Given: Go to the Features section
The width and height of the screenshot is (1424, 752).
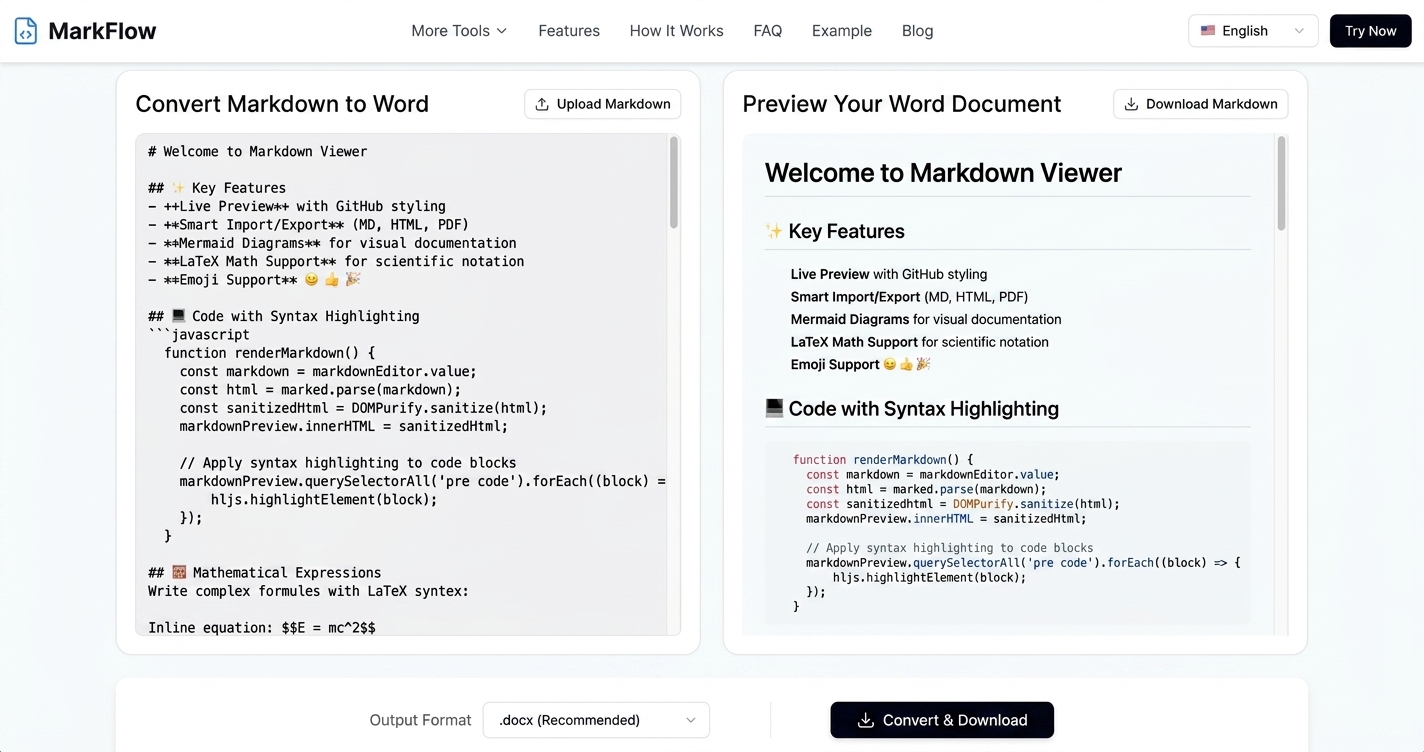Looking at the screenshot, I should [569, 31].
